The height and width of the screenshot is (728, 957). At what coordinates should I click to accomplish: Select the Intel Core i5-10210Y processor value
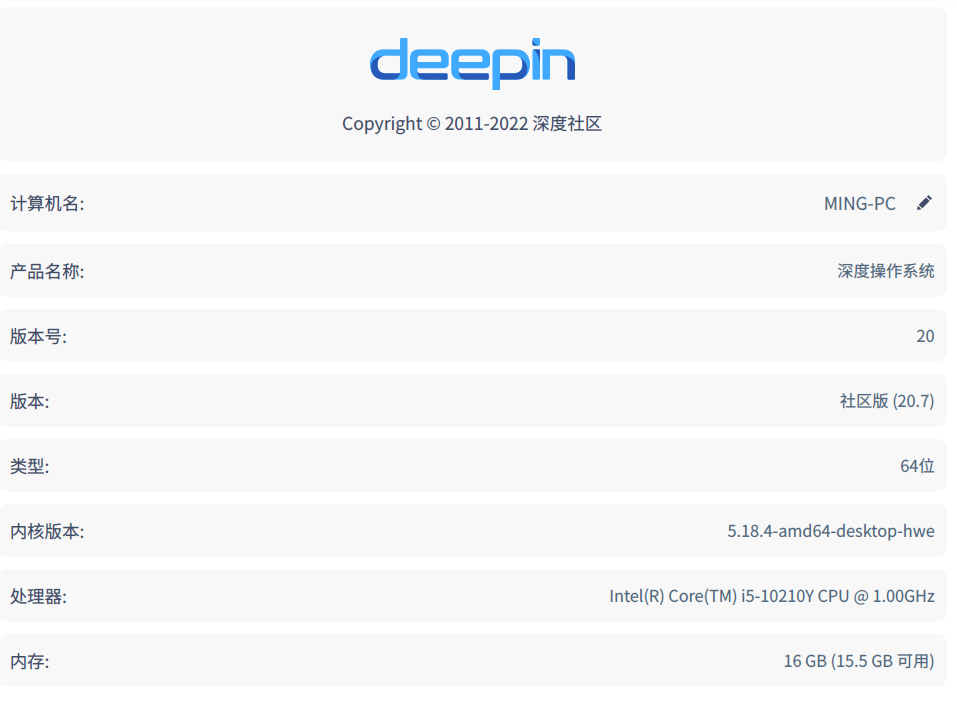click(x=772, y=596)
